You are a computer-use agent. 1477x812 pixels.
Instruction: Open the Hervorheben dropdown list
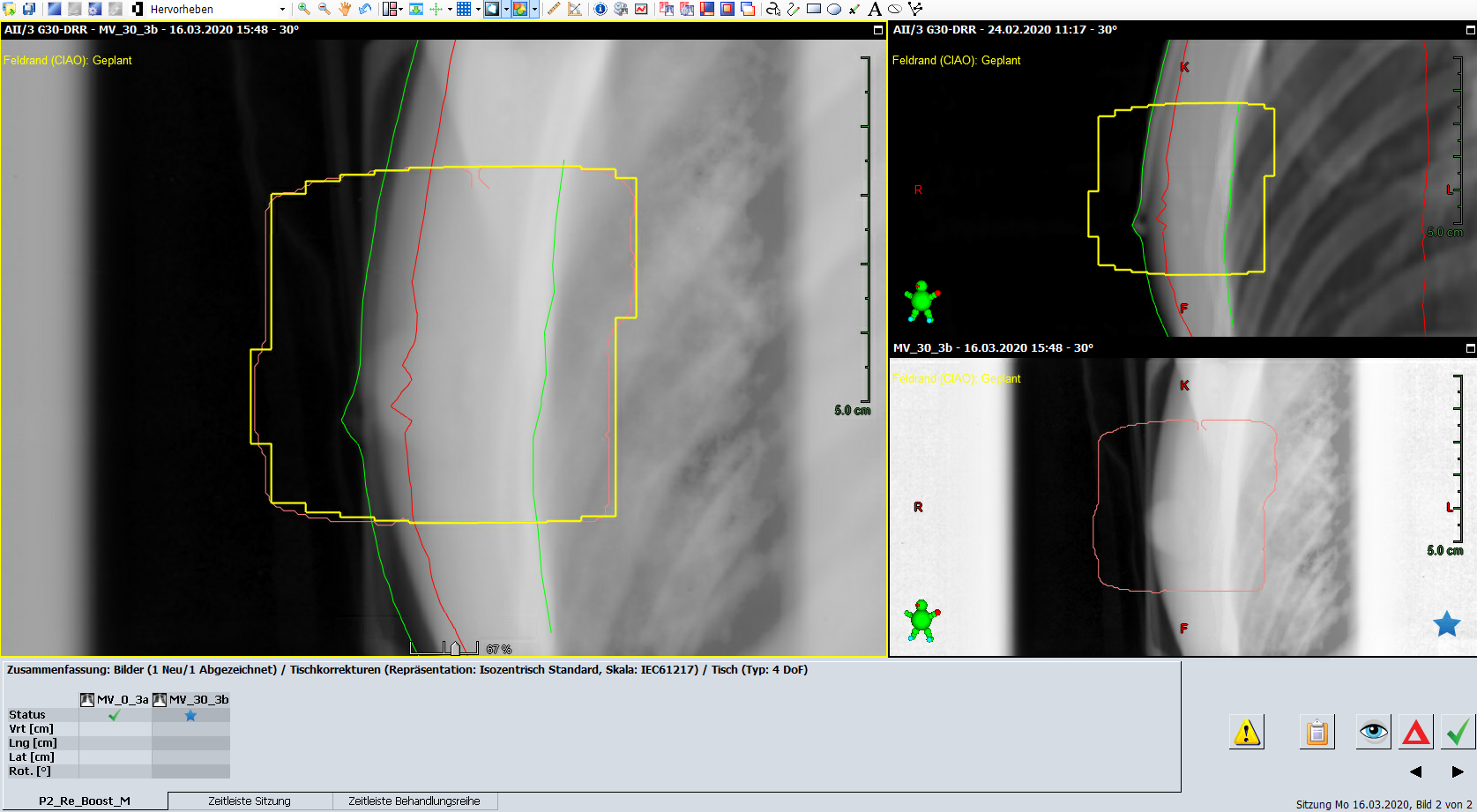(x=282, y=10)
